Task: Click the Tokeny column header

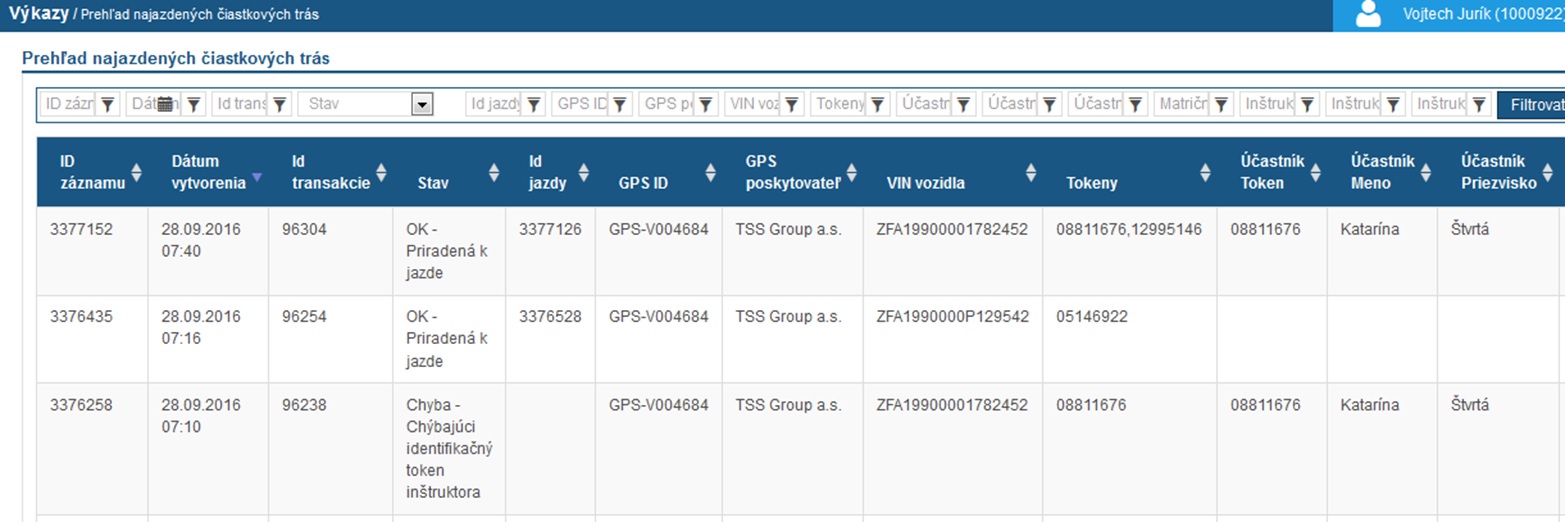Action: [1092, 183]
